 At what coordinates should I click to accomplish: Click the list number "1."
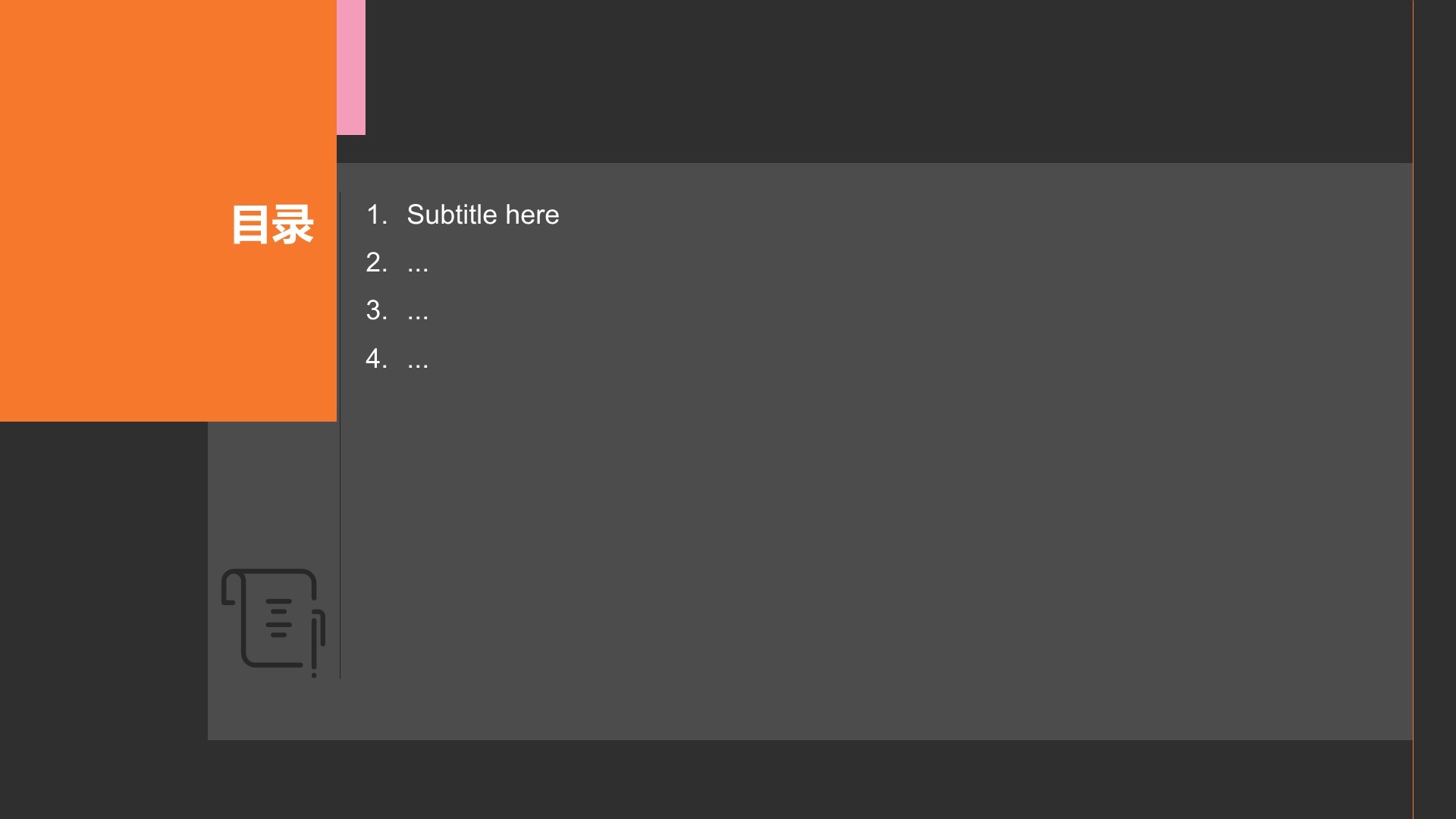[x=377, y=215]
